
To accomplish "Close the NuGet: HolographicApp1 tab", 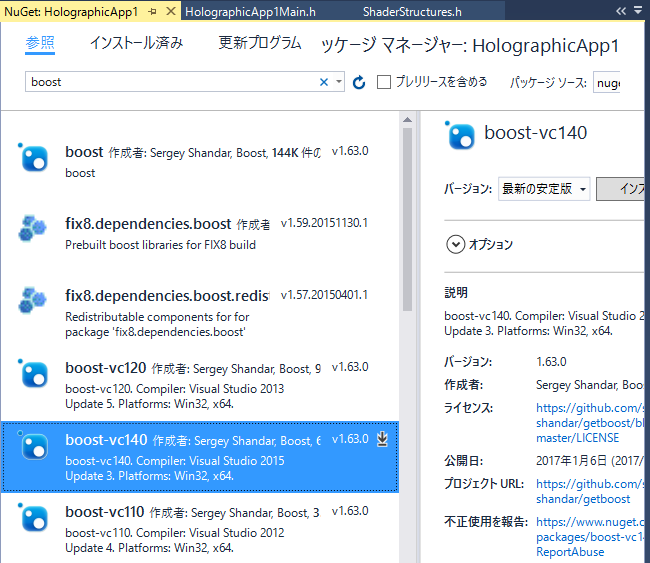I will (x=170, y=11).
